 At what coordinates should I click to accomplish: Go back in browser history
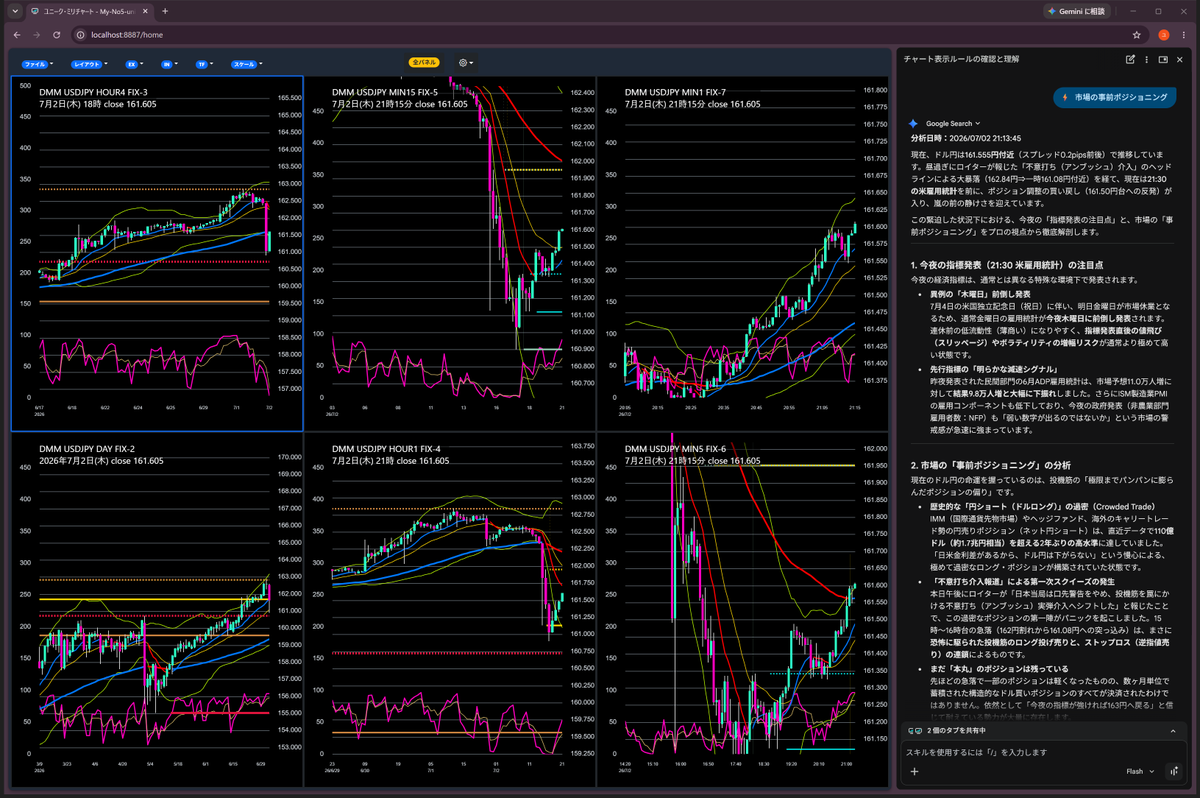point(16,34)
